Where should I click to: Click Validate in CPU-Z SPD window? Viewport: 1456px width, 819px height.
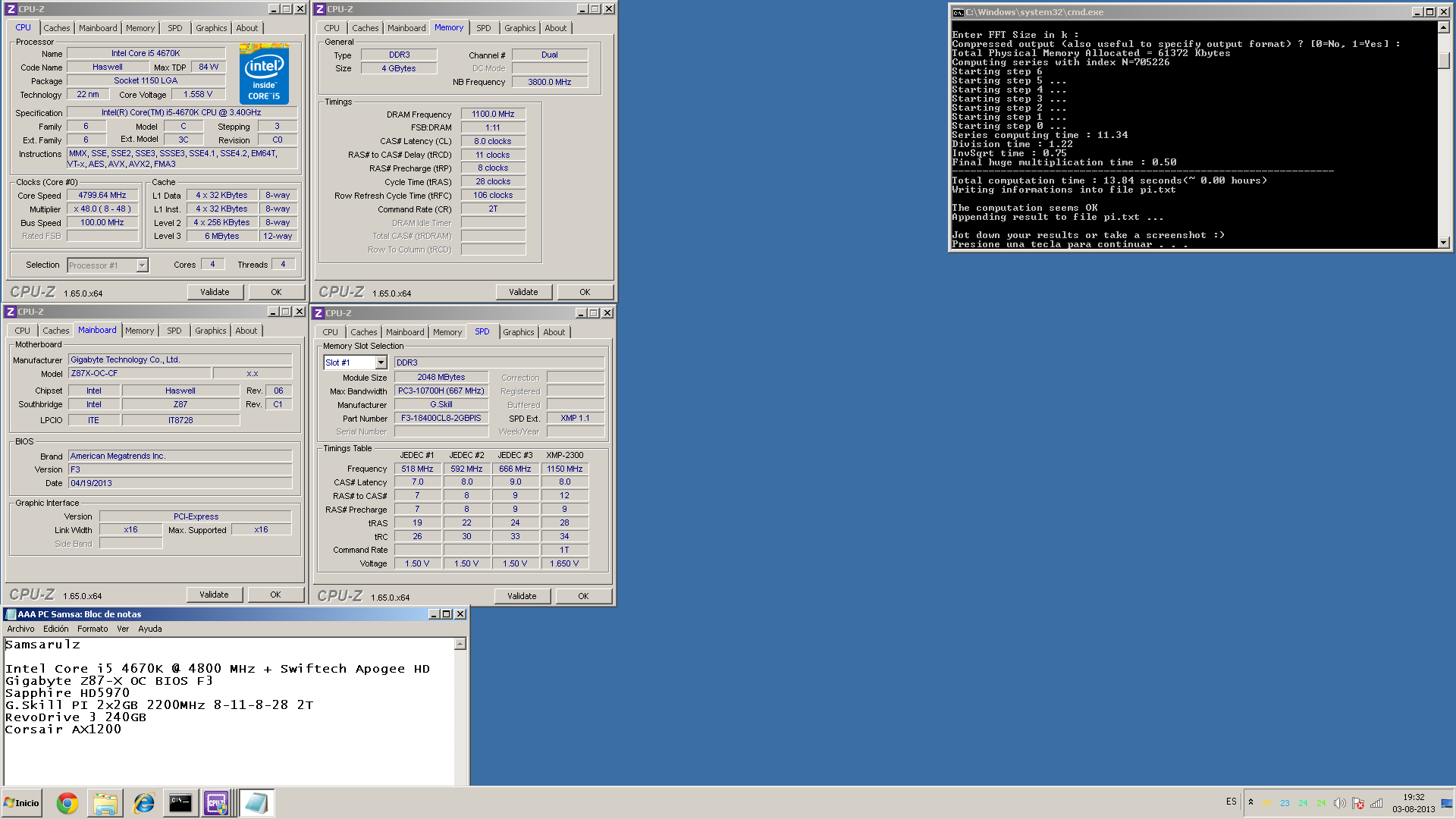click(x=522, y=596)
